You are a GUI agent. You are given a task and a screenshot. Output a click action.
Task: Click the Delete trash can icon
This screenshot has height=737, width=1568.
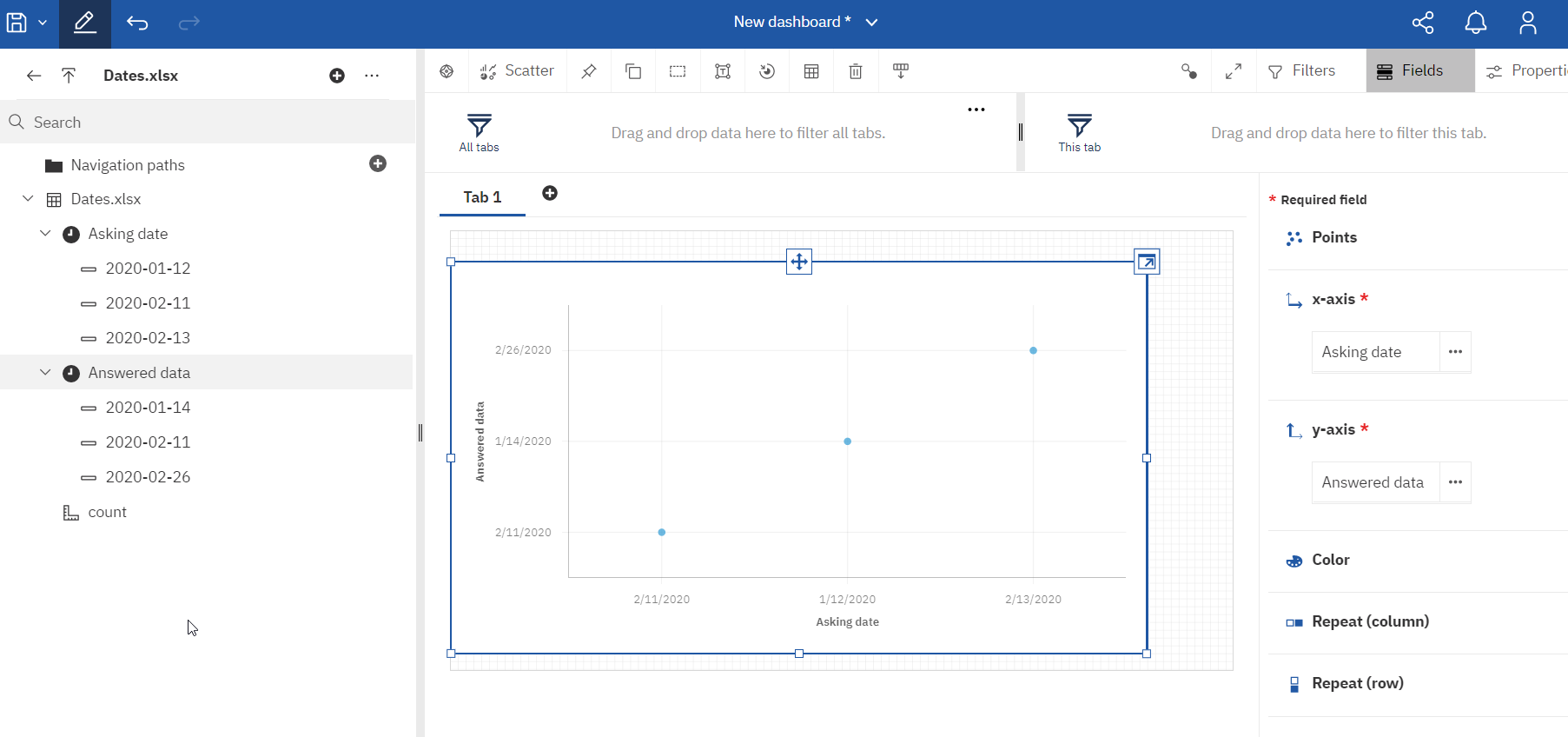[856, 71]
